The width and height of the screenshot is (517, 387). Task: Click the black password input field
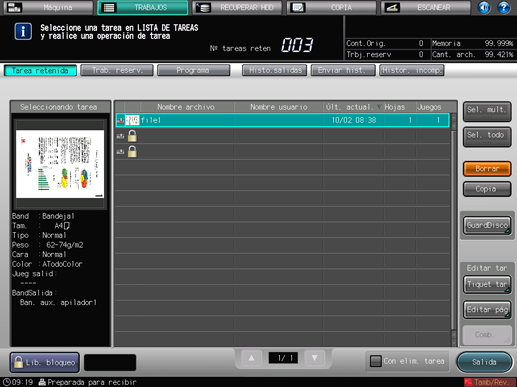(x=110, y=362)
